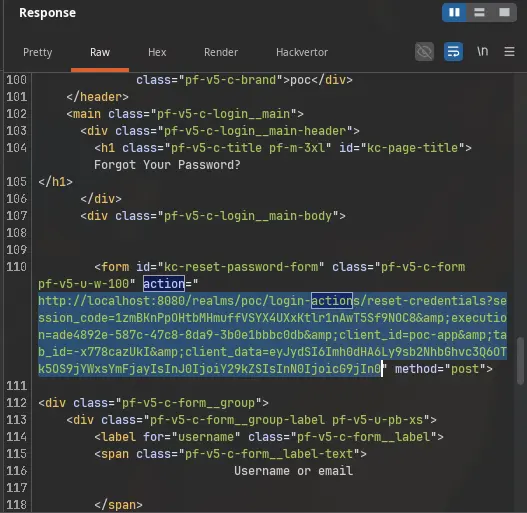
Task: Select single-pane tabbed layout icon
Action: pyautogui.click(x=504, y=12)
